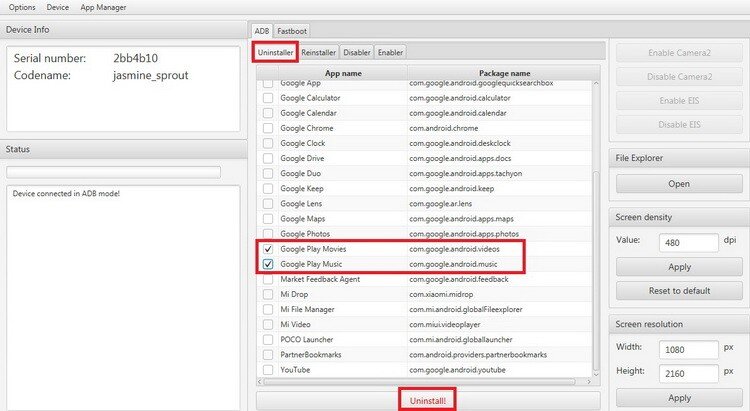
Task: Click the vertical scrollbar of app list
Action: 596,270
